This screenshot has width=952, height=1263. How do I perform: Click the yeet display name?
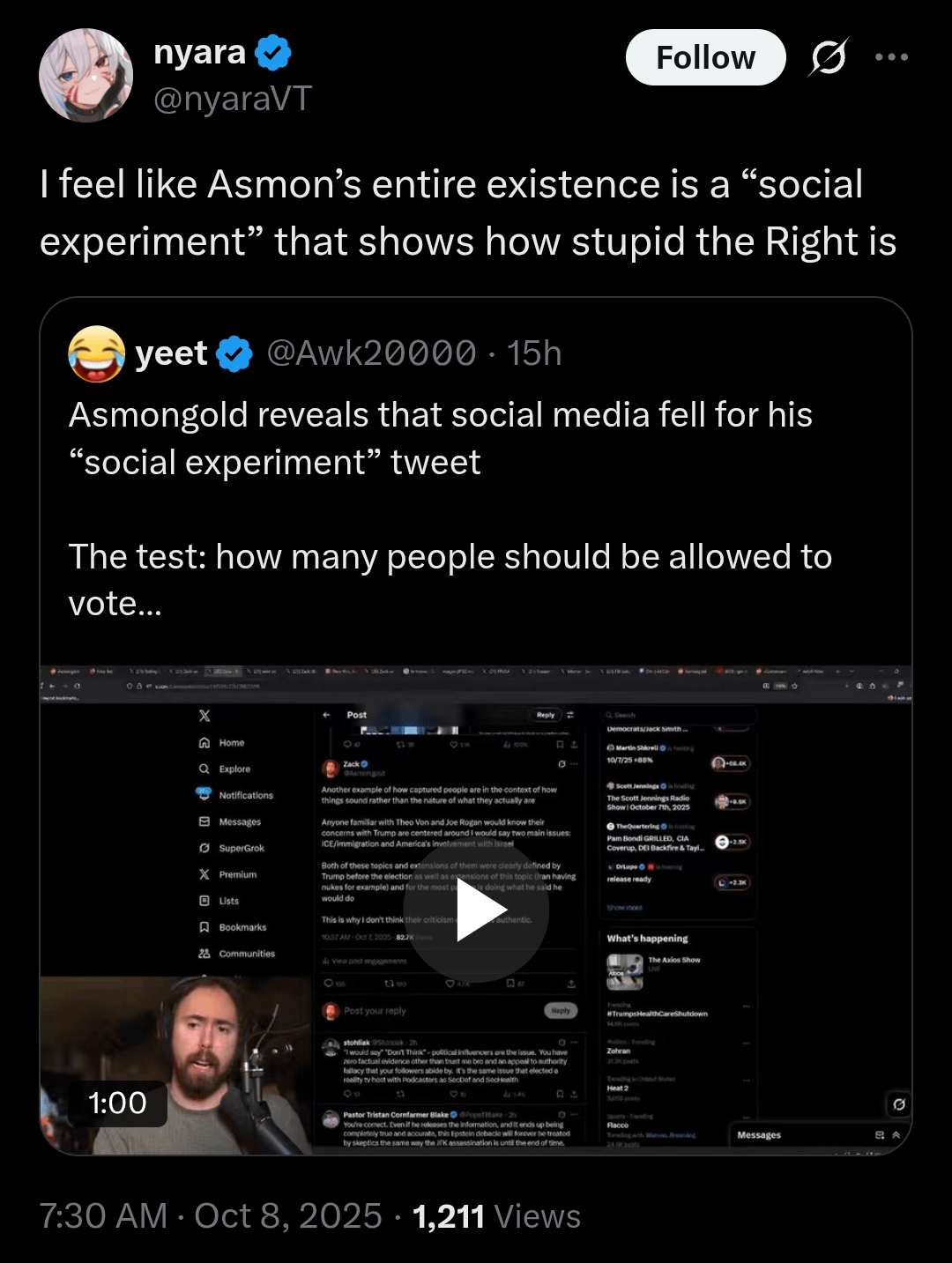pyautogui.click(x=171, y=353)
